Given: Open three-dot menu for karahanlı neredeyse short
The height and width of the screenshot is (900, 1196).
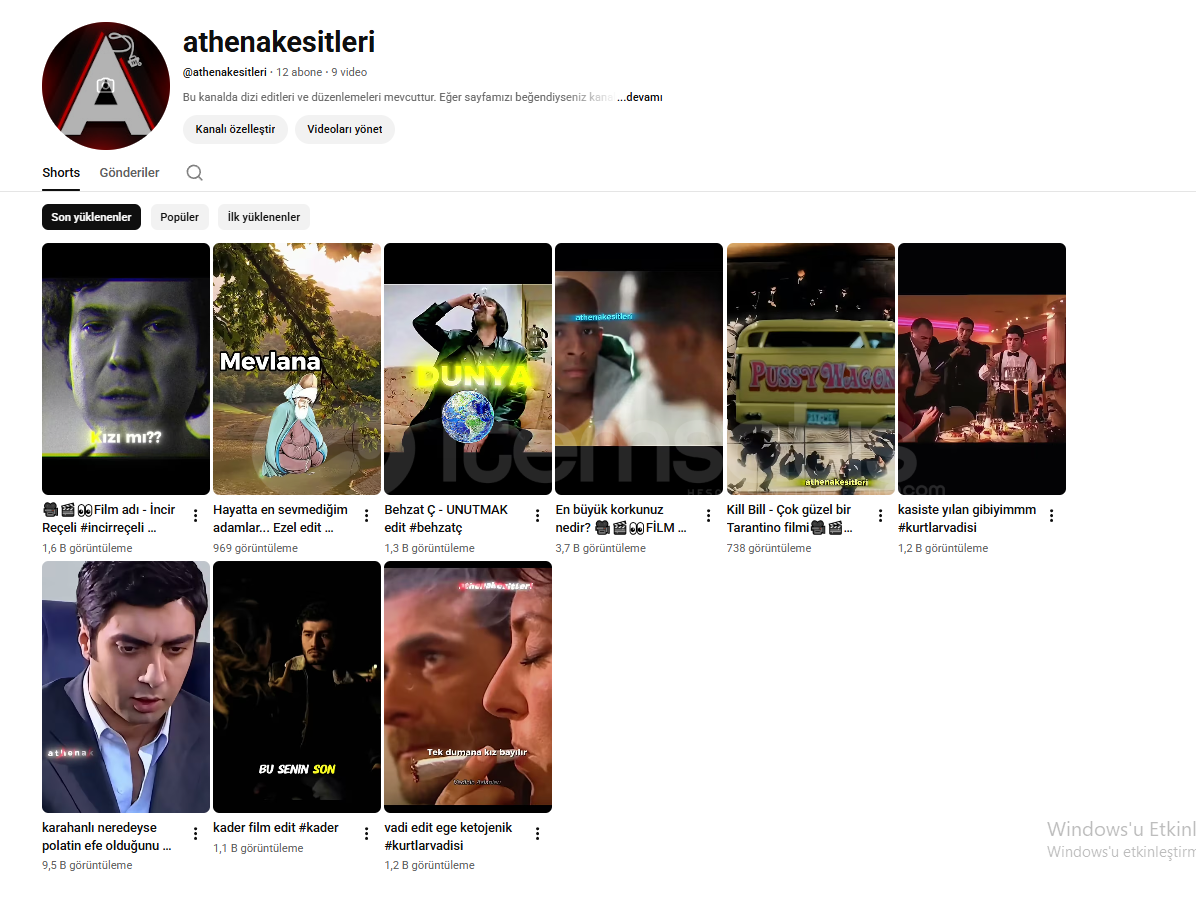Looking at the screenshot, I should tap(195, 834).
